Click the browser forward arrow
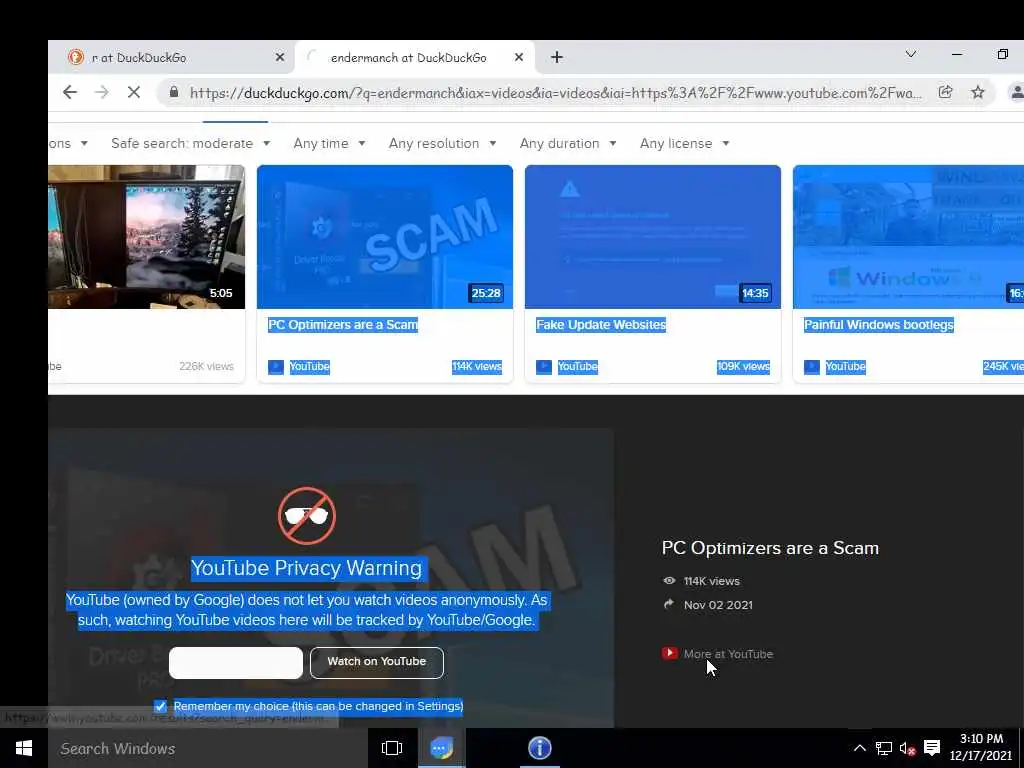Screen dimensions: 1024x768 (102, 92)
